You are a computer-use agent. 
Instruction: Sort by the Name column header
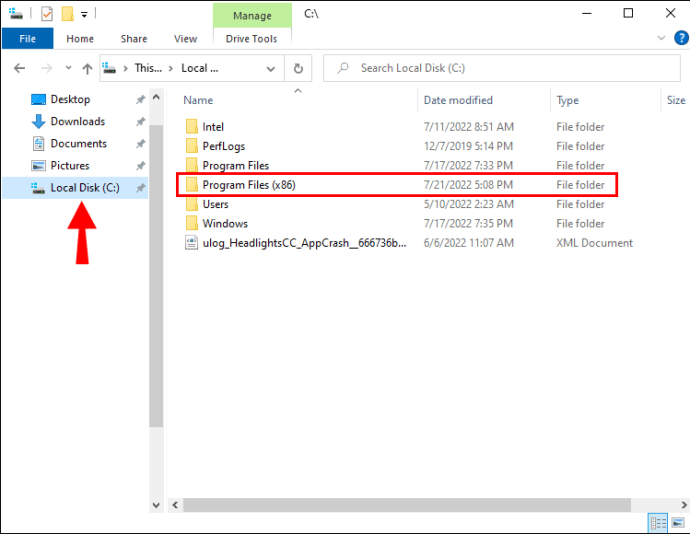tap(198, 100)
